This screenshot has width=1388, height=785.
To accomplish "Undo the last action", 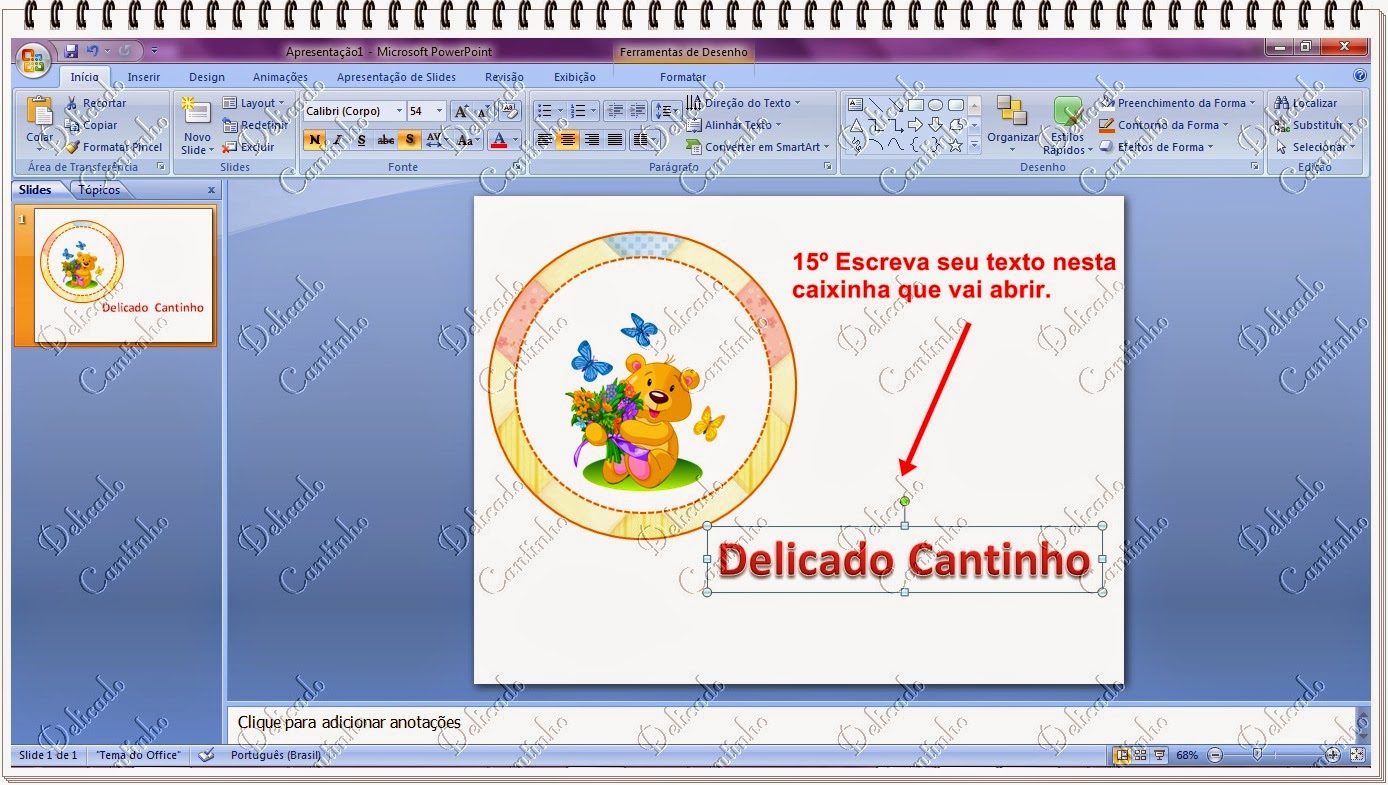I will (x=93, y=51).
